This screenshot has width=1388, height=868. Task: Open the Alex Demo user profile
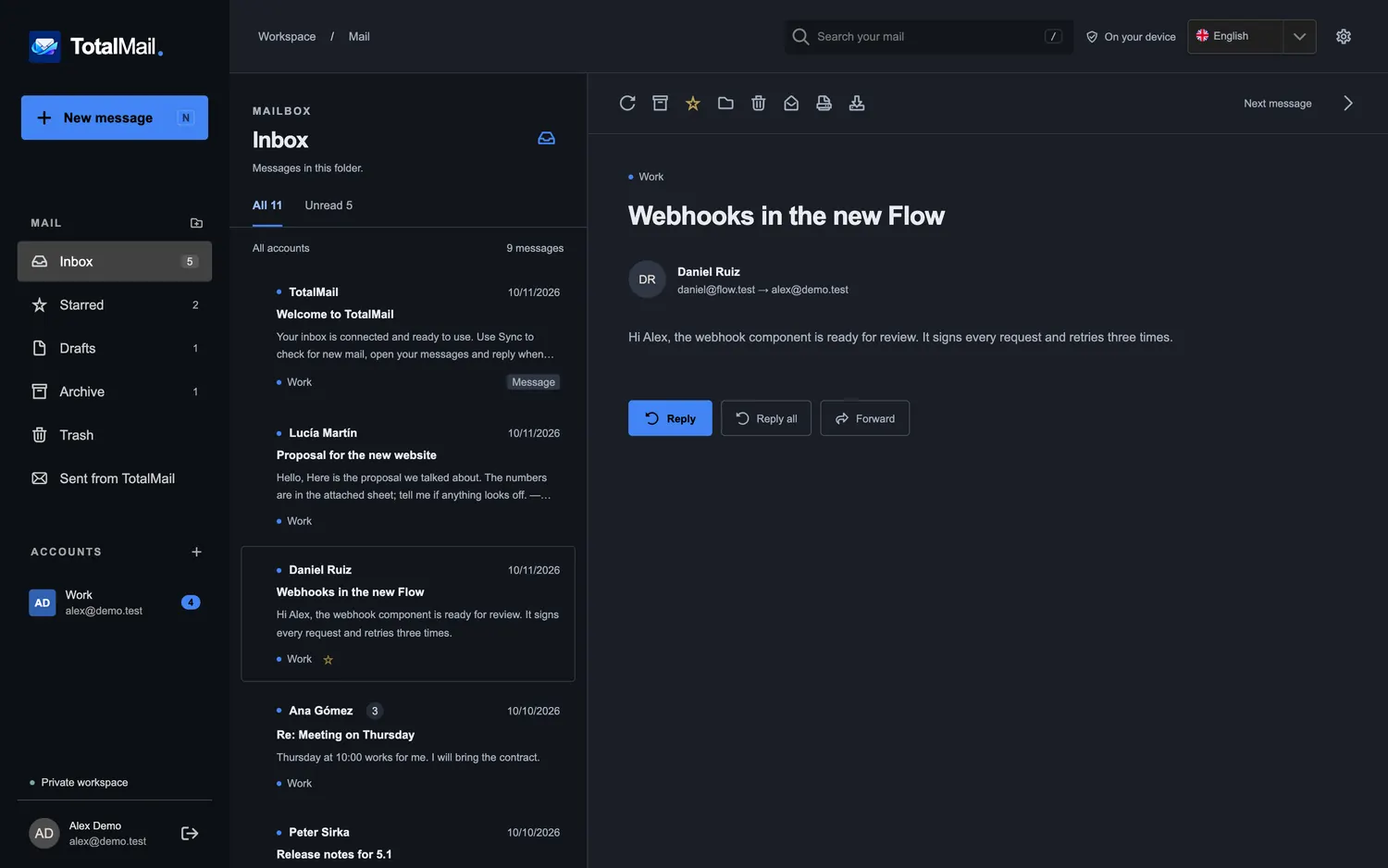pos(88,834)
